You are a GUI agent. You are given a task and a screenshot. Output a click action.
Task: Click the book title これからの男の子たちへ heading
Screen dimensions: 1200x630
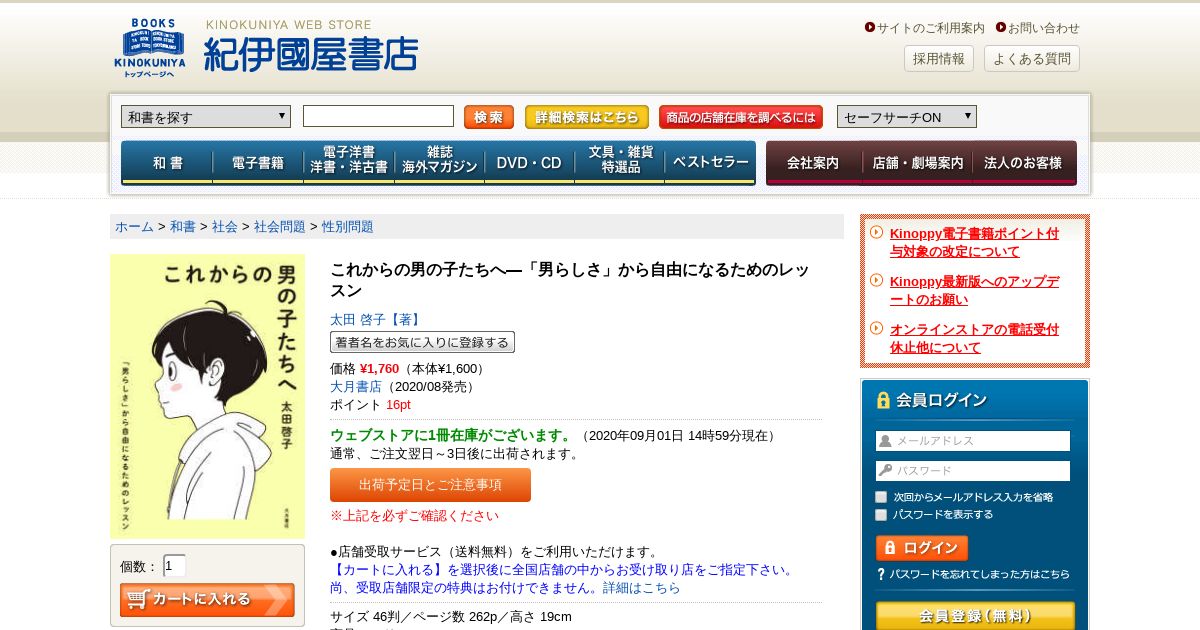point(569,280)
